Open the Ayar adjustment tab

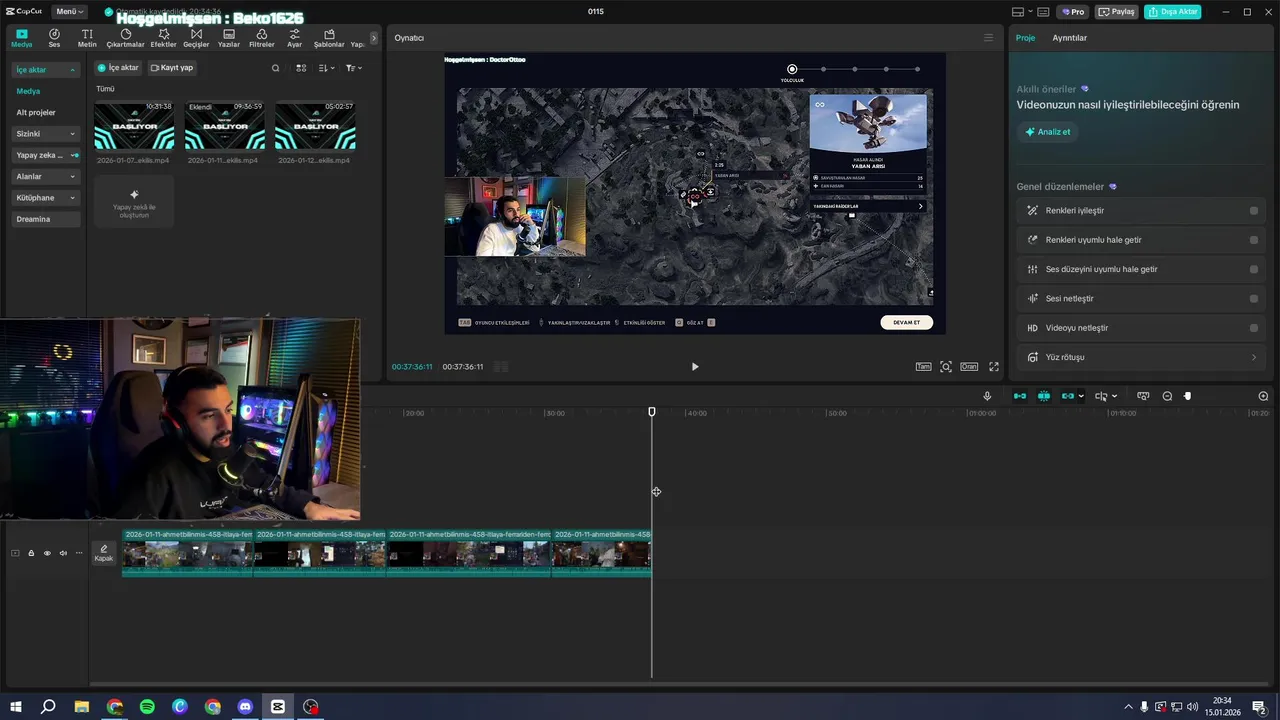294,38
